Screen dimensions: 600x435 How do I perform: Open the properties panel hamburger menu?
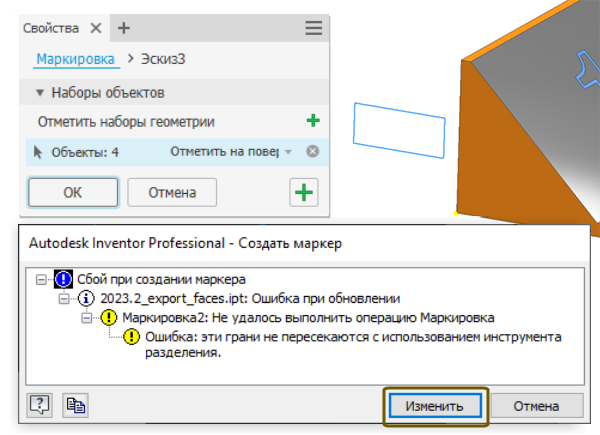pos(313,28)
